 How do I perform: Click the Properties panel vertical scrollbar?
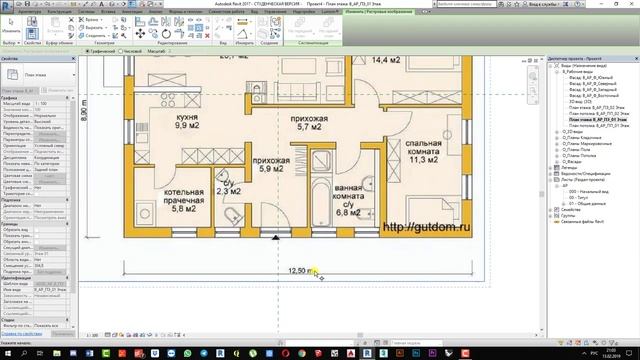point(73,196)
